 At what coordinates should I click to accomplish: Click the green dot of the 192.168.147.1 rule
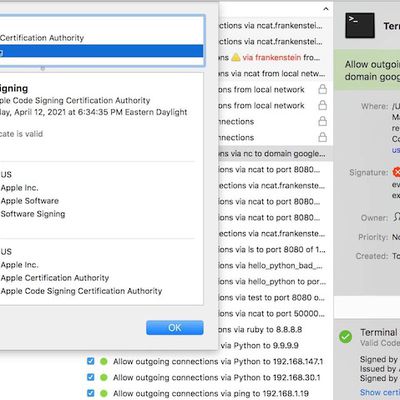click(x=104, y=361)
